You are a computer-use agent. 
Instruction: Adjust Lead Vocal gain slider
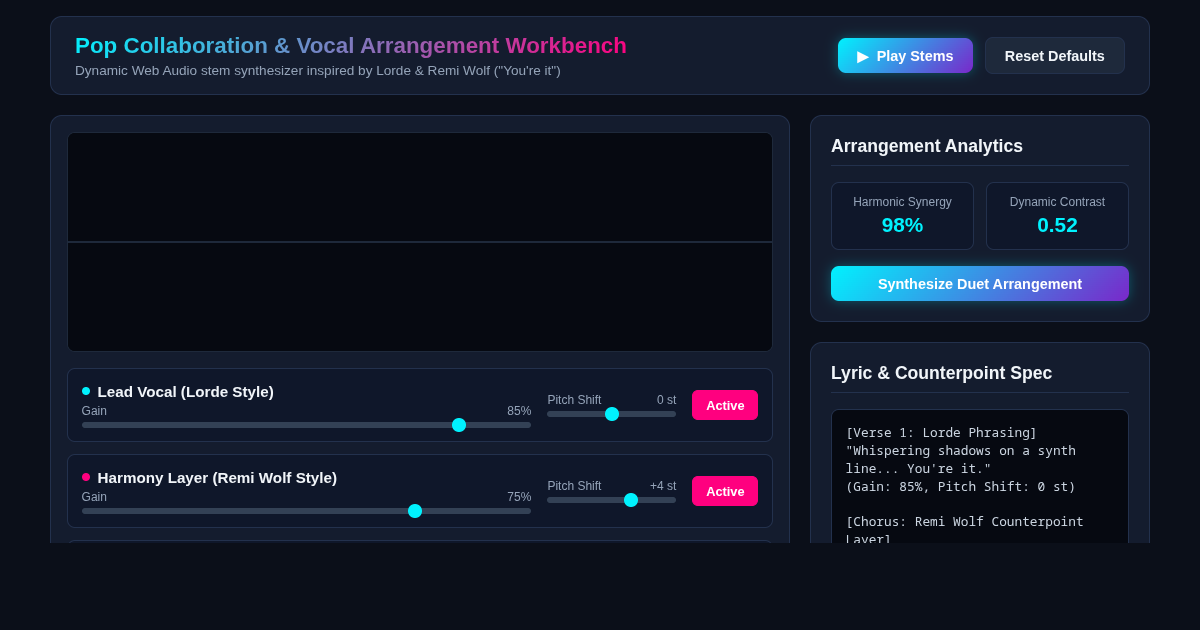tap(306, 425)
